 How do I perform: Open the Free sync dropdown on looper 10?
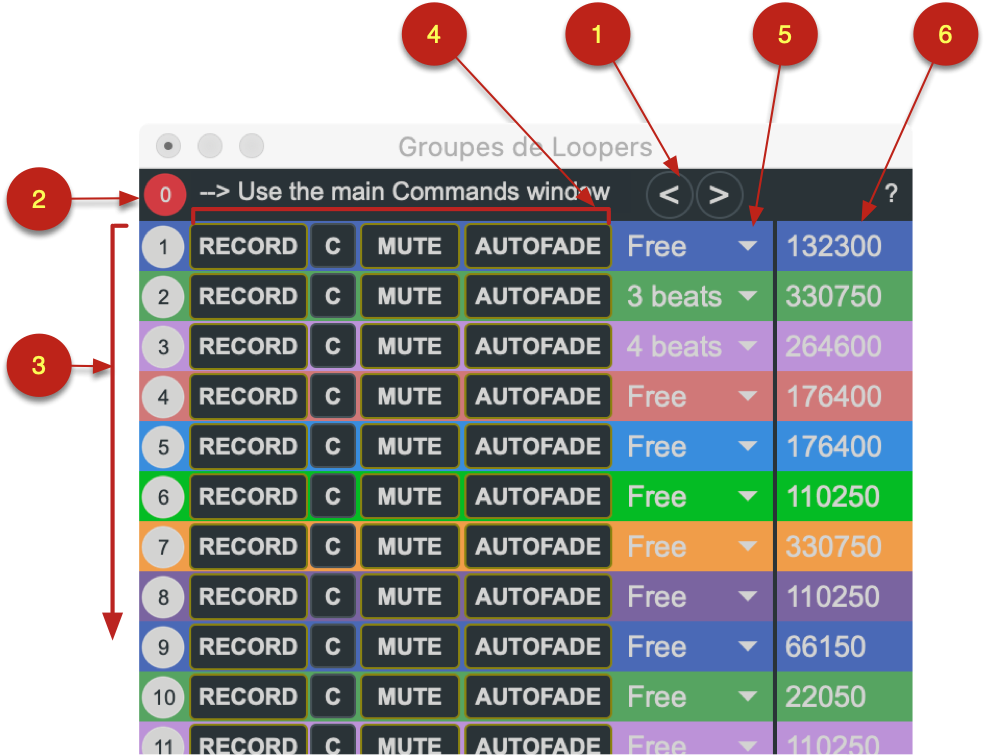point(692,697)
